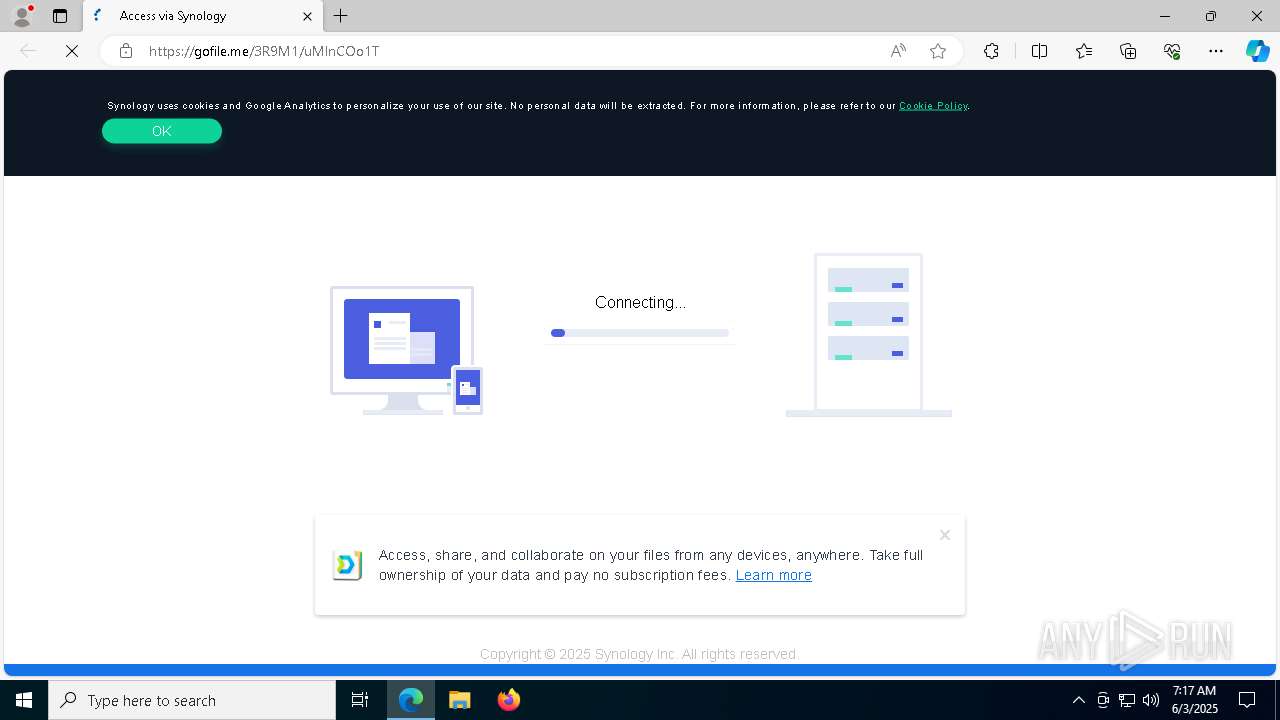This screenshot has width=1280, height=720.
Task: Open Browser essentials heart icon
Action: [1172, 51]
